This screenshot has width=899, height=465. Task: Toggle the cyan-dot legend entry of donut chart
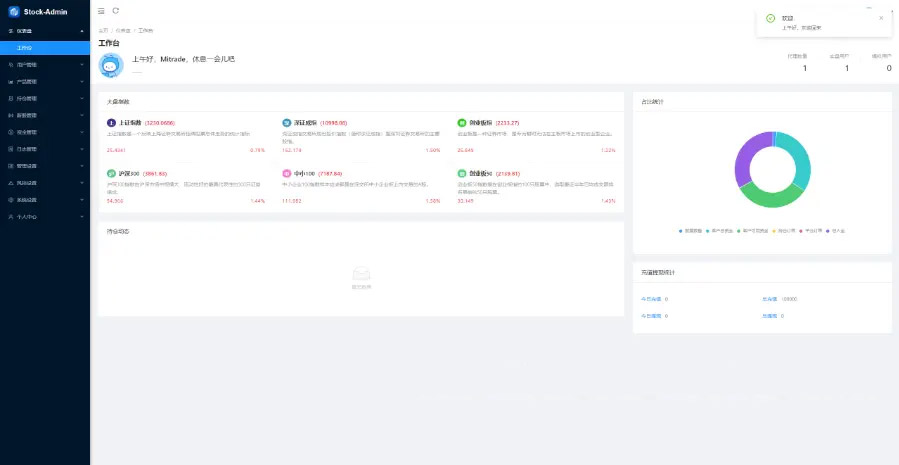[720, 230]
